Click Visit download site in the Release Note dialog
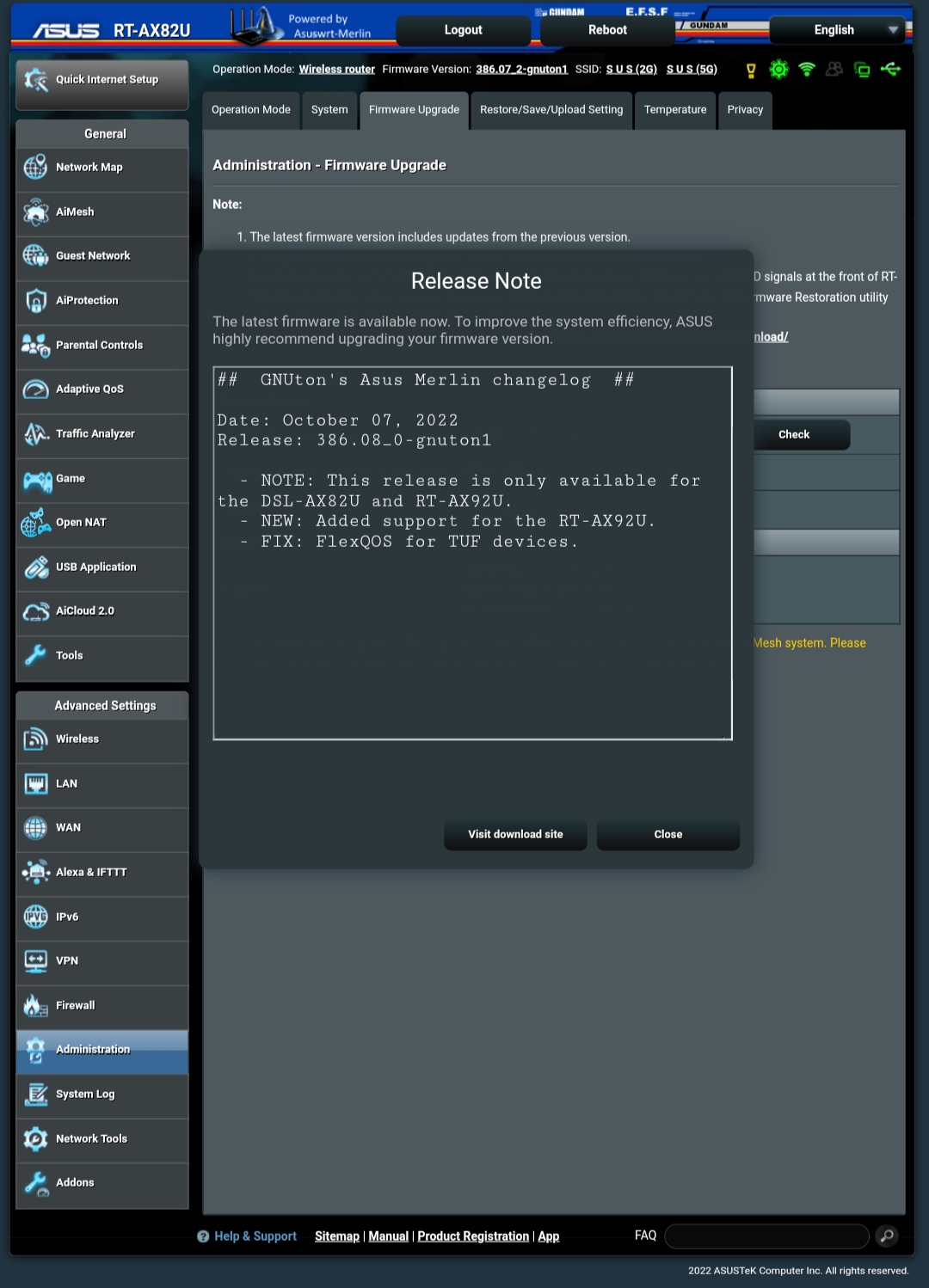The image size is (929, 1288). [x=514, y=834]
